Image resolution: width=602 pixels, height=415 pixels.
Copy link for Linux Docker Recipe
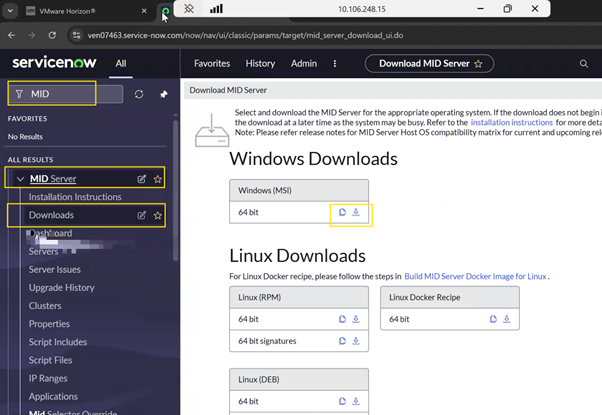[493, 319]
